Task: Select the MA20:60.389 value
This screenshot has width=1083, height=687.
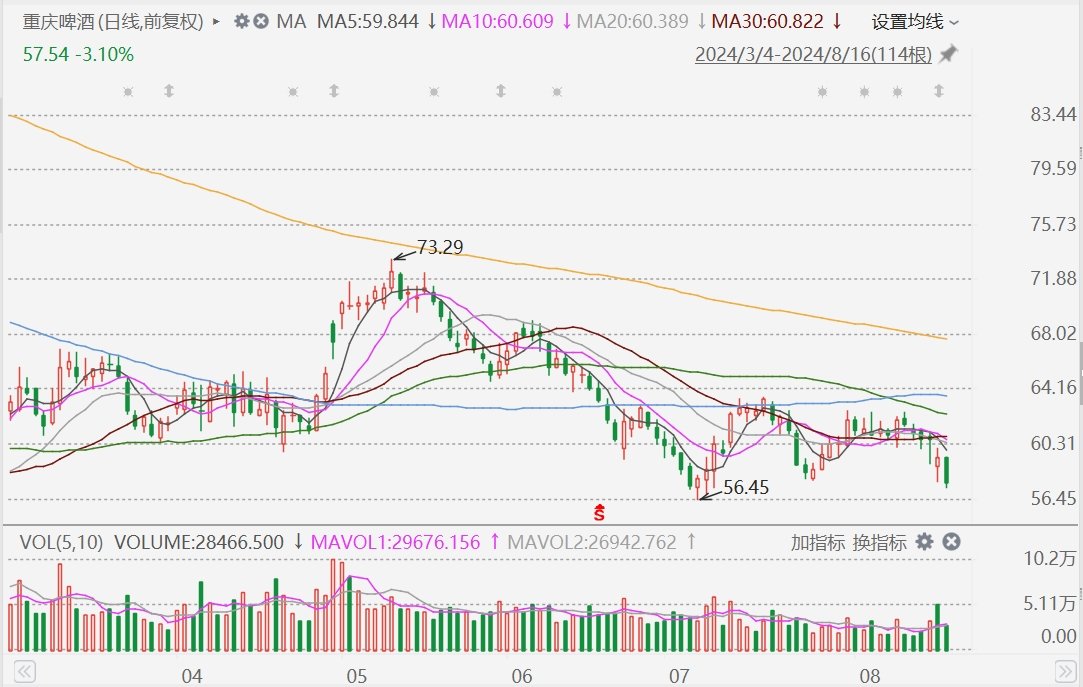Action: point(632,22)
